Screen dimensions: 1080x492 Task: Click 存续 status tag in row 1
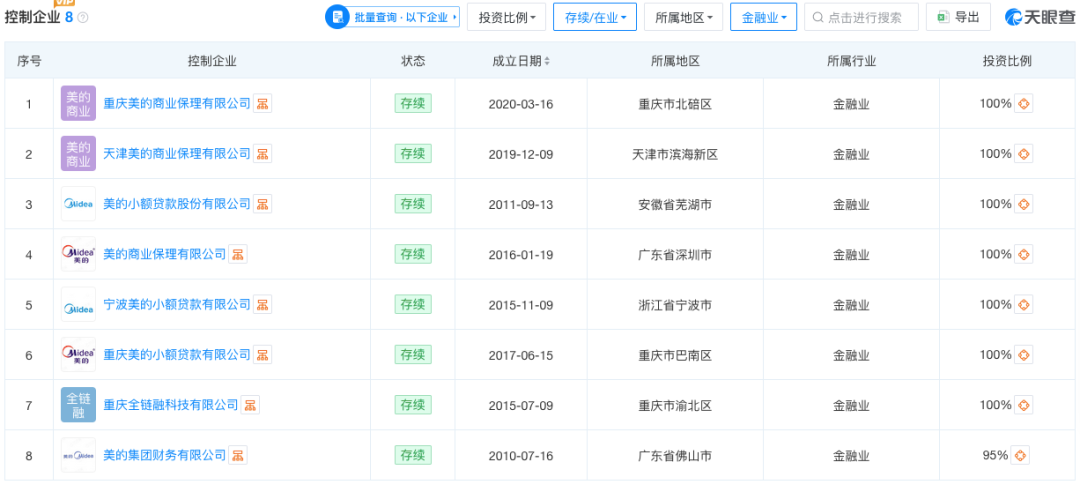(413, 103)
